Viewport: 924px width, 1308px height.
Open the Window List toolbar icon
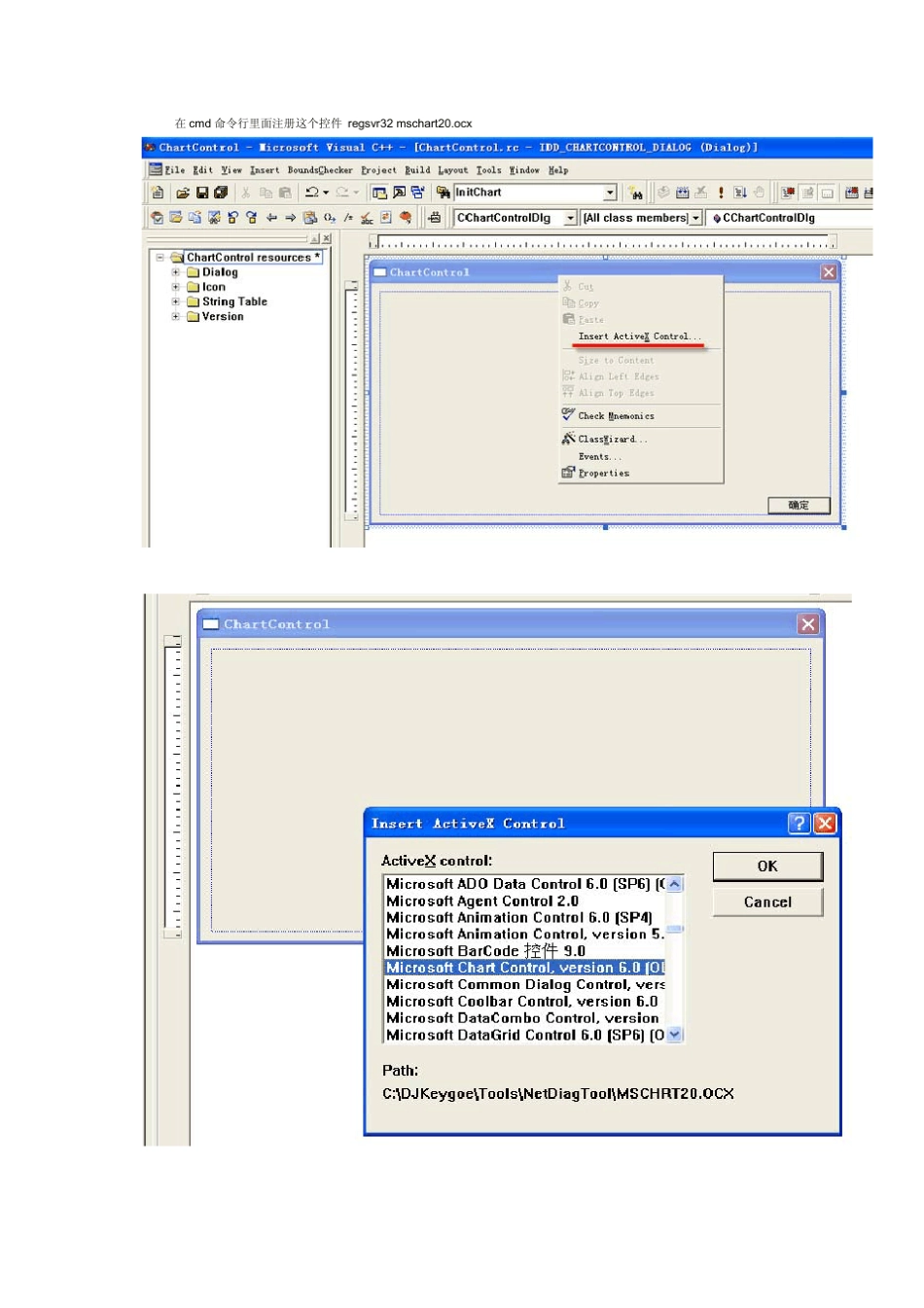[417, 193]
